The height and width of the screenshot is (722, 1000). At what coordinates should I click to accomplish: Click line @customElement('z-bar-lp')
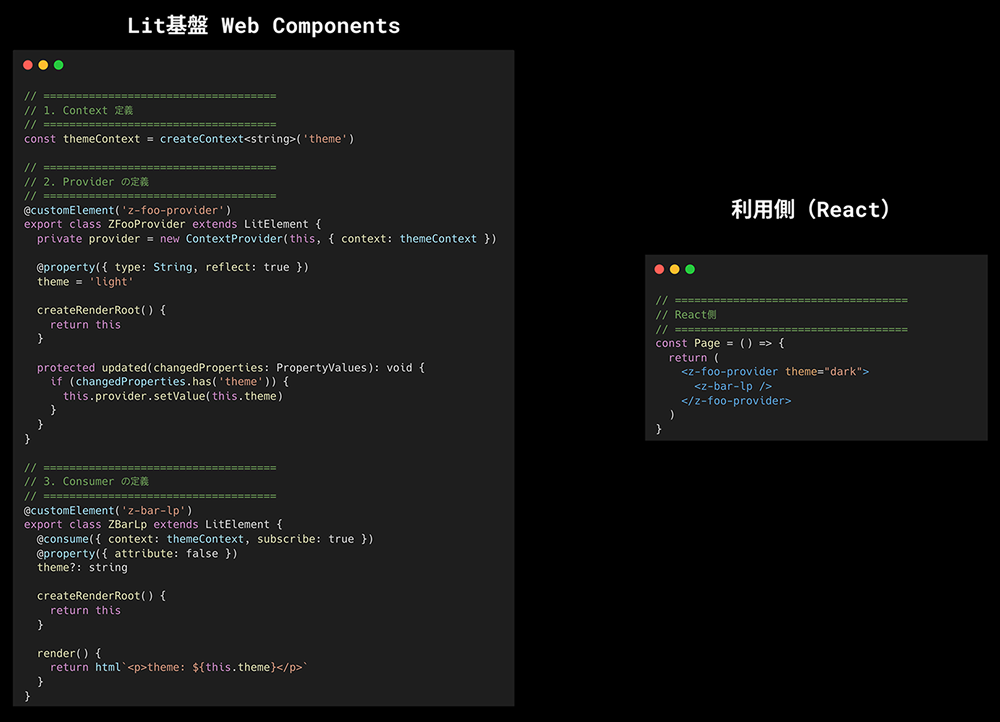[x=108, y=510]
